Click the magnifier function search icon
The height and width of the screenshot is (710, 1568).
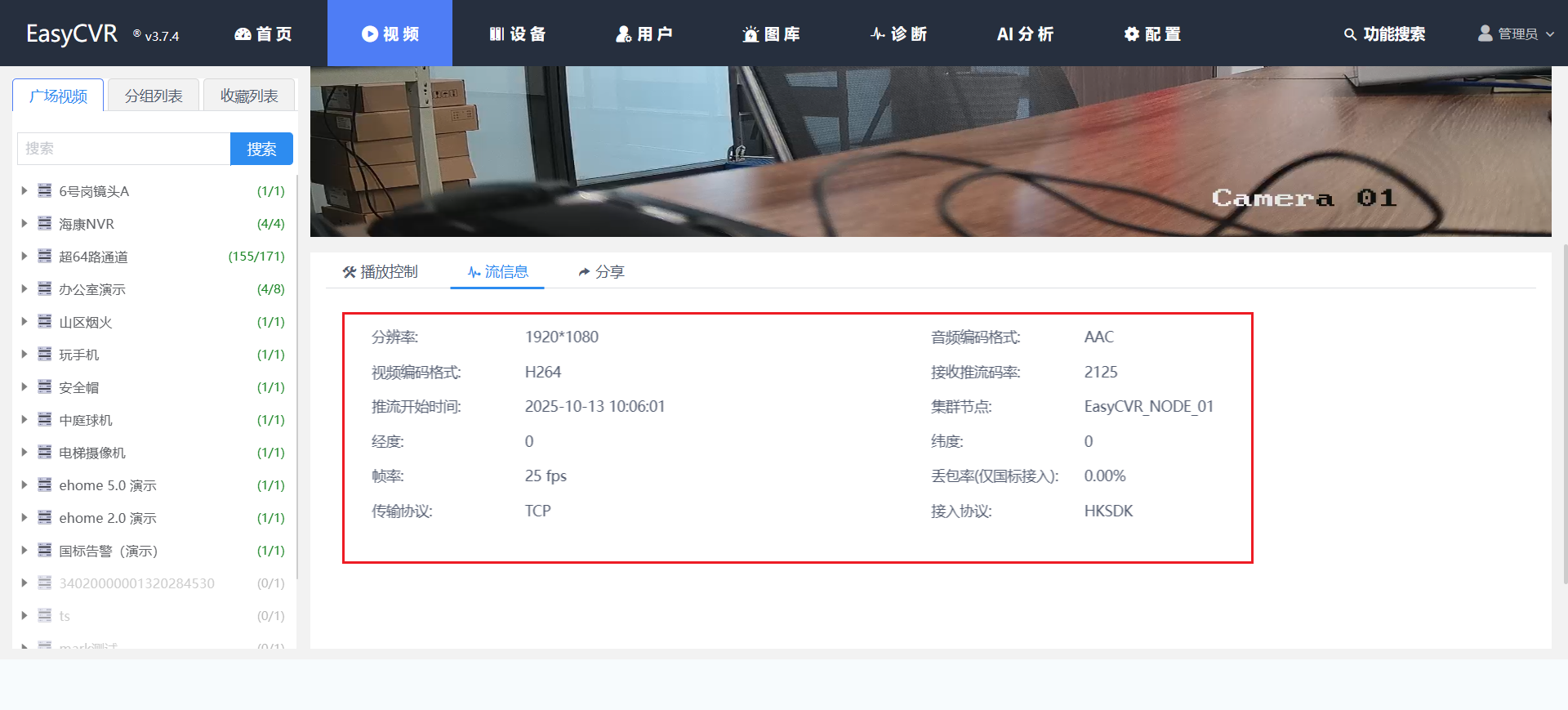1350,34
